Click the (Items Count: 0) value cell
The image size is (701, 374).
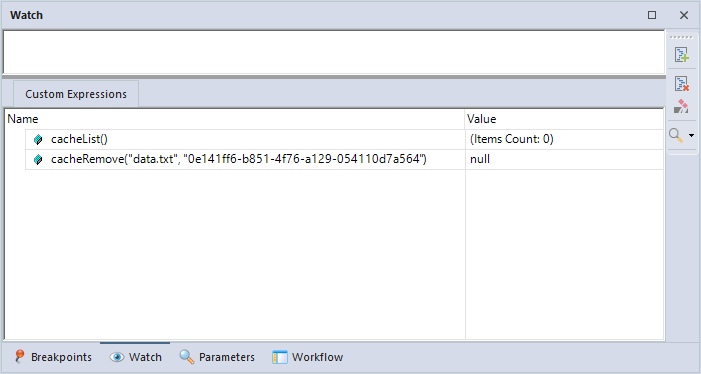564,139
